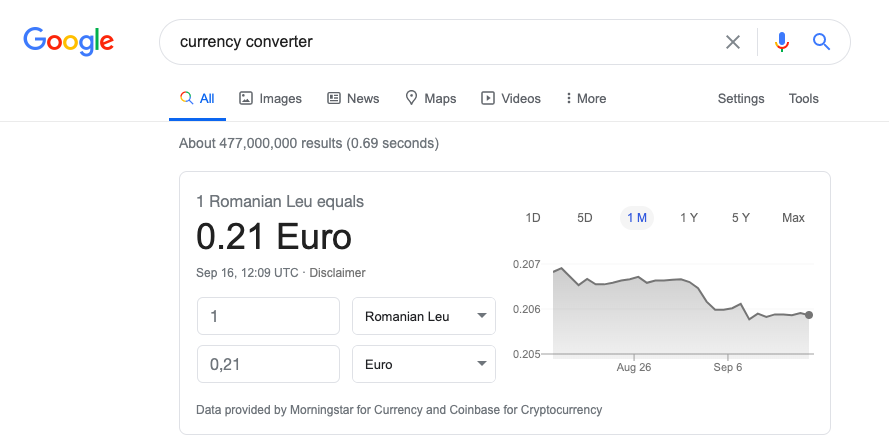Open the Disclaimer link
This screenshot has width=889, height=445.
[x=337, y=273]
